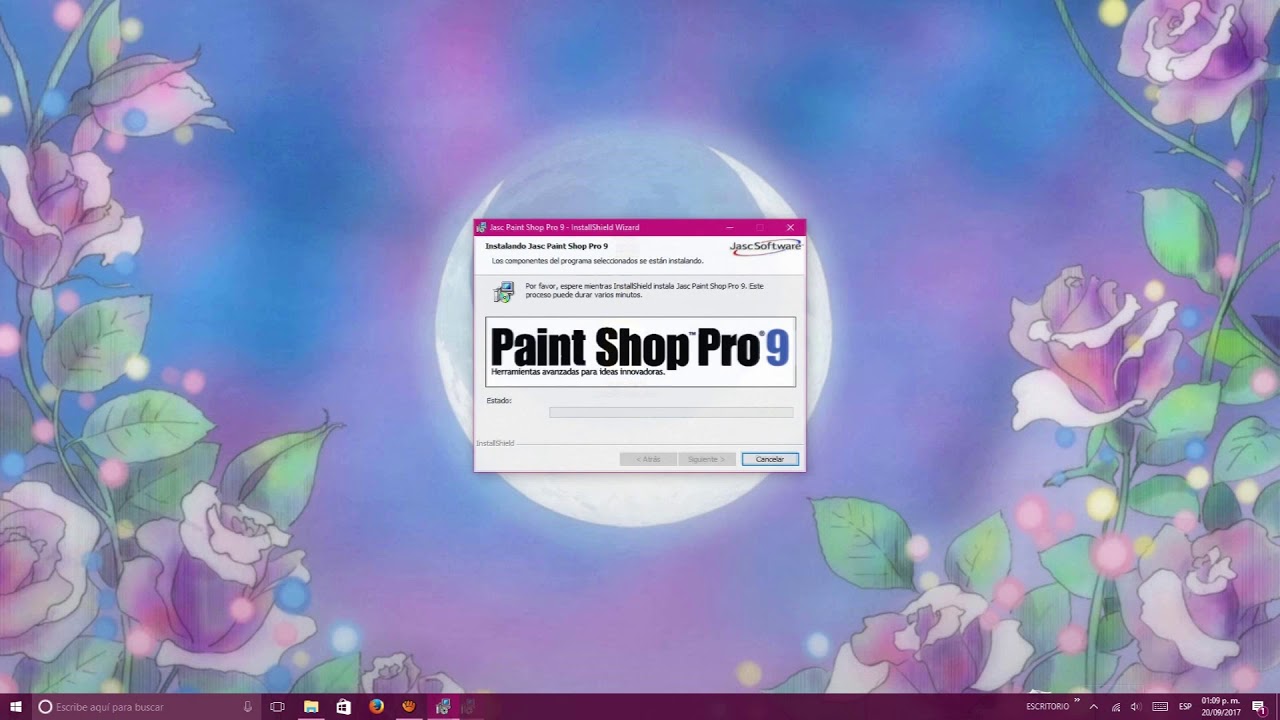Open the volume control icon
Viewport: 1280px width, 720px height.
1136,707
